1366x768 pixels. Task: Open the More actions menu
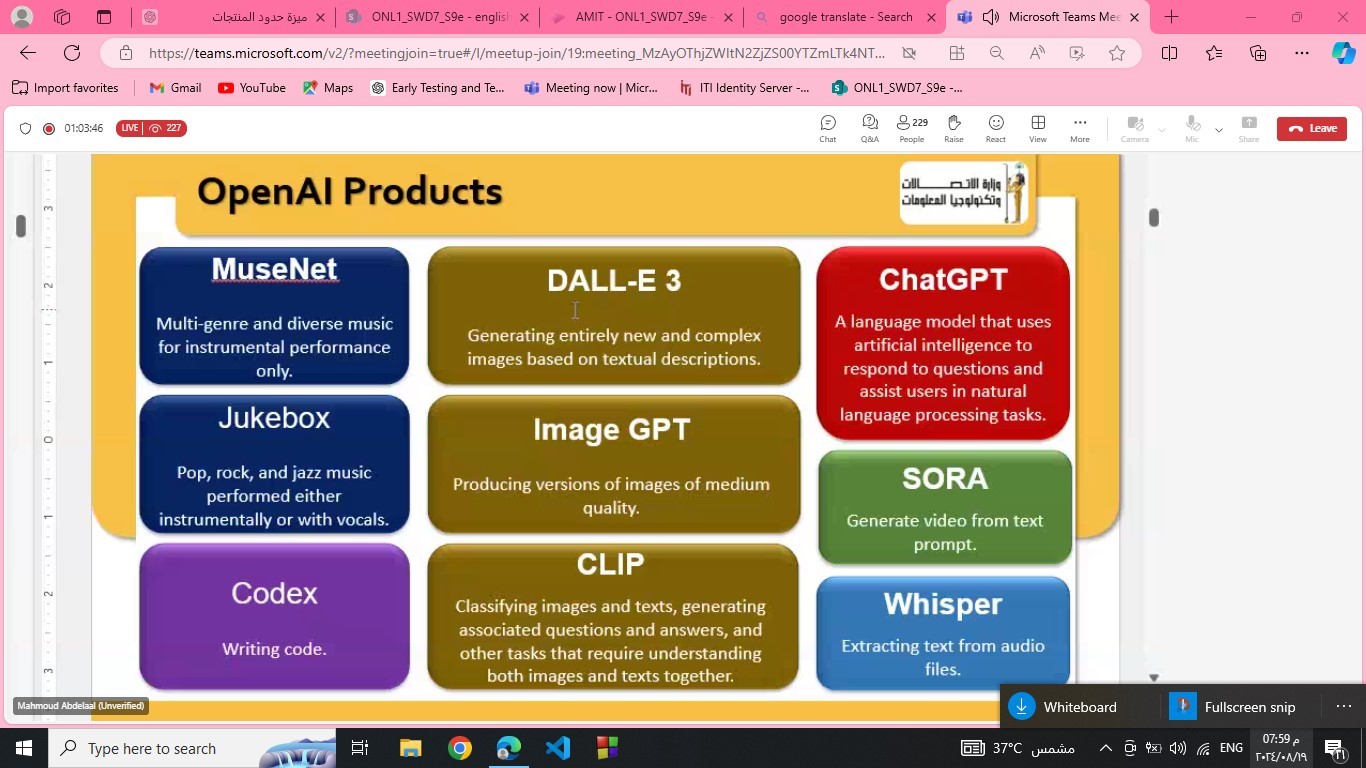(x=1079, y=128)
